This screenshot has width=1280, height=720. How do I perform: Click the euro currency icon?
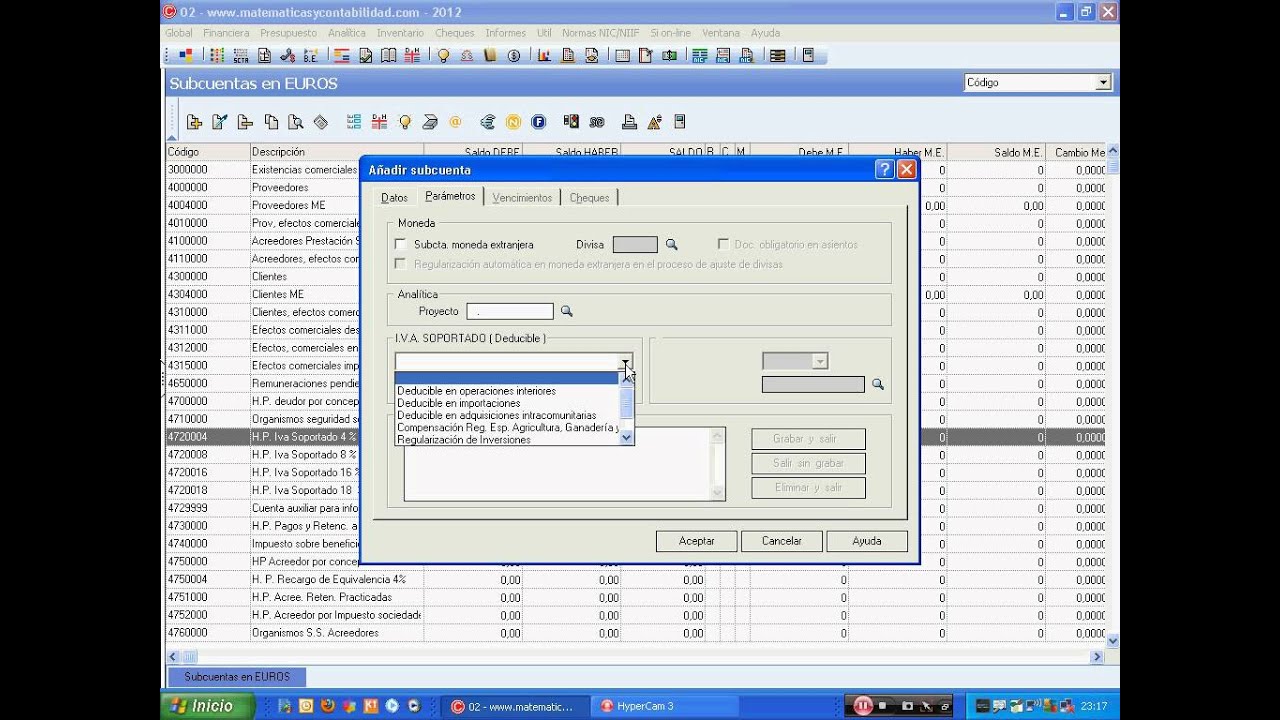[x=487, y=122]
